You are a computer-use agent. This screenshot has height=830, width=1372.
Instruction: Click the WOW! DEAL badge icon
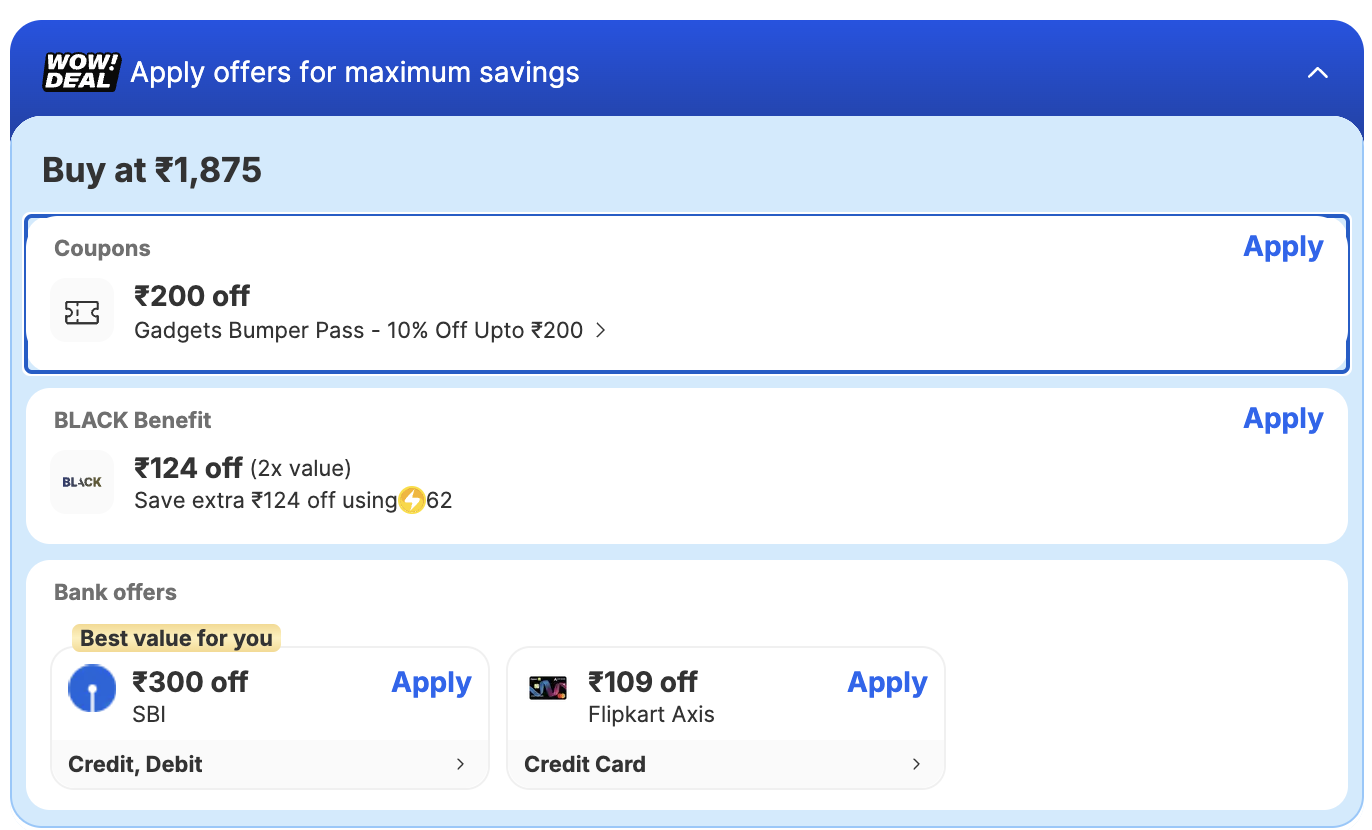coord(81,72)
